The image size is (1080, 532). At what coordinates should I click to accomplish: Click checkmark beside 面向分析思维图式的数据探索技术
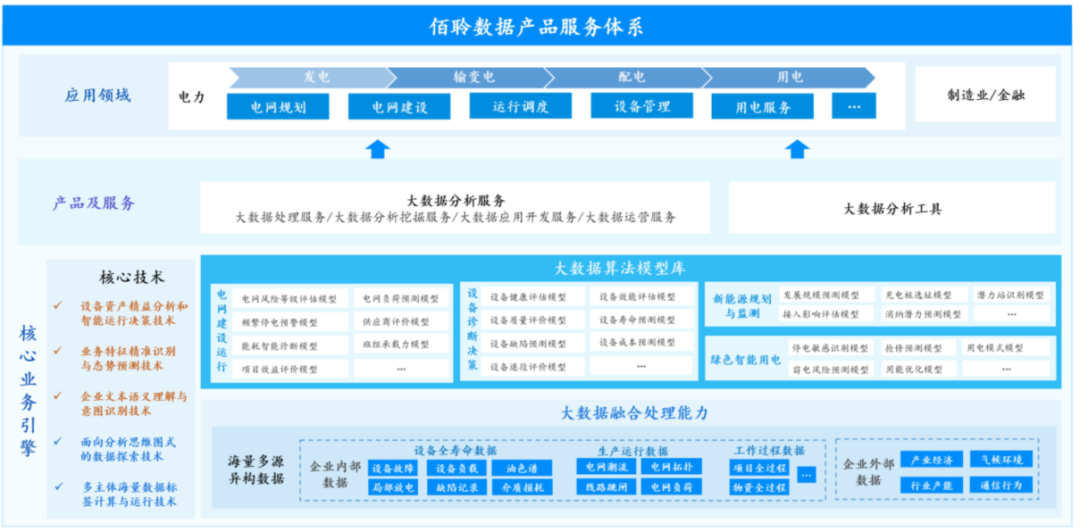[58, 441]
